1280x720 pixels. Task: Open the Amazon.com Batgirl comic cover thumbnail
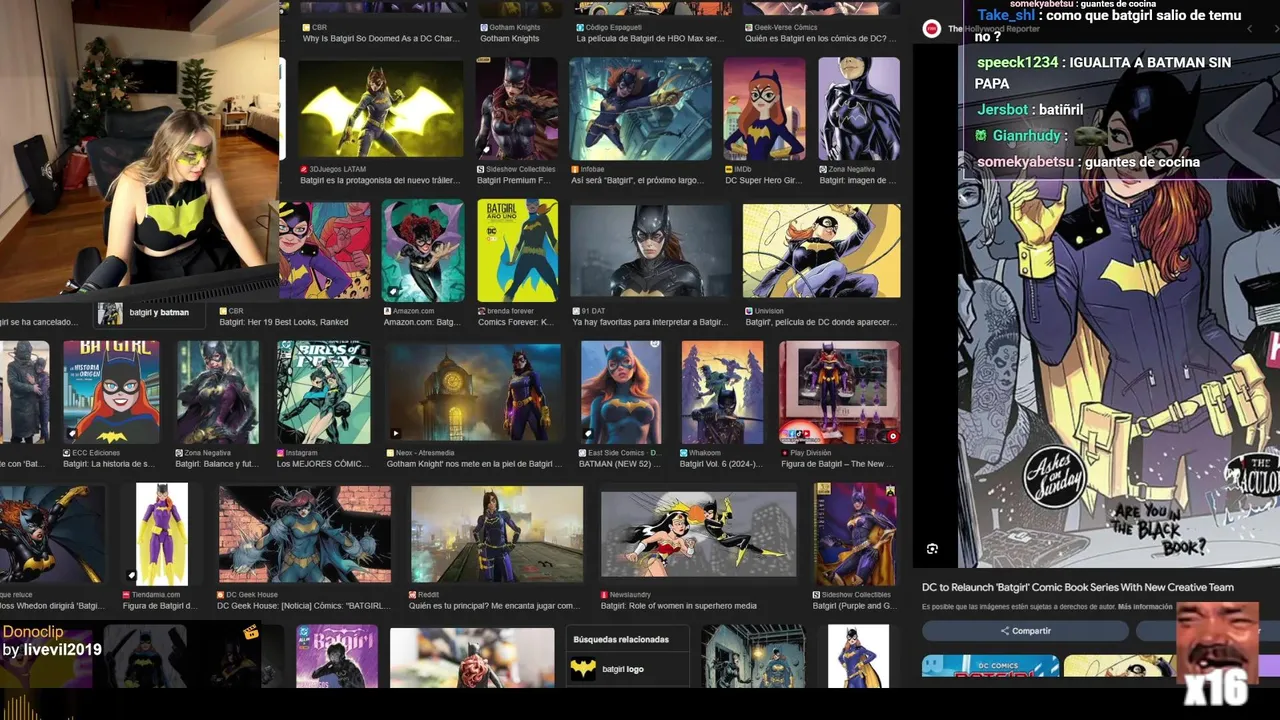(422, 251)
